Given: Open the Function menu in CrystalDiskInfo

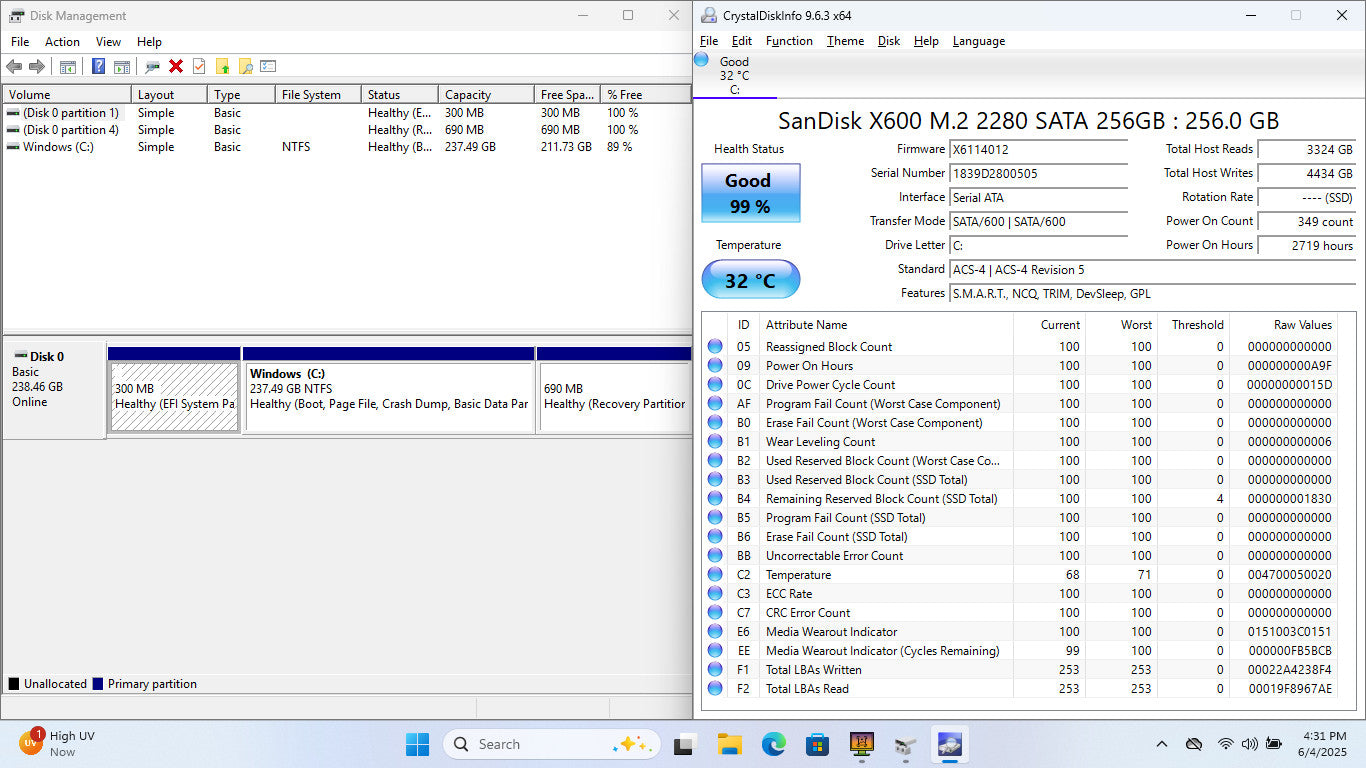Looking at the screenshot, I should pyautogui.click(x=789, y=41).
